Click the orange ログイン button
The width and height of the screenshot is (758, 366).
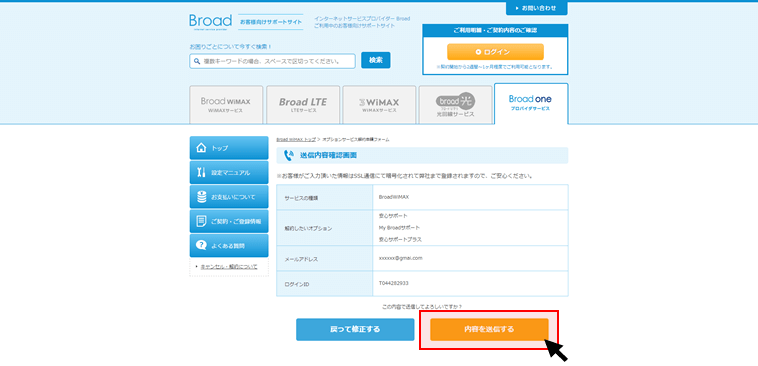495,52
